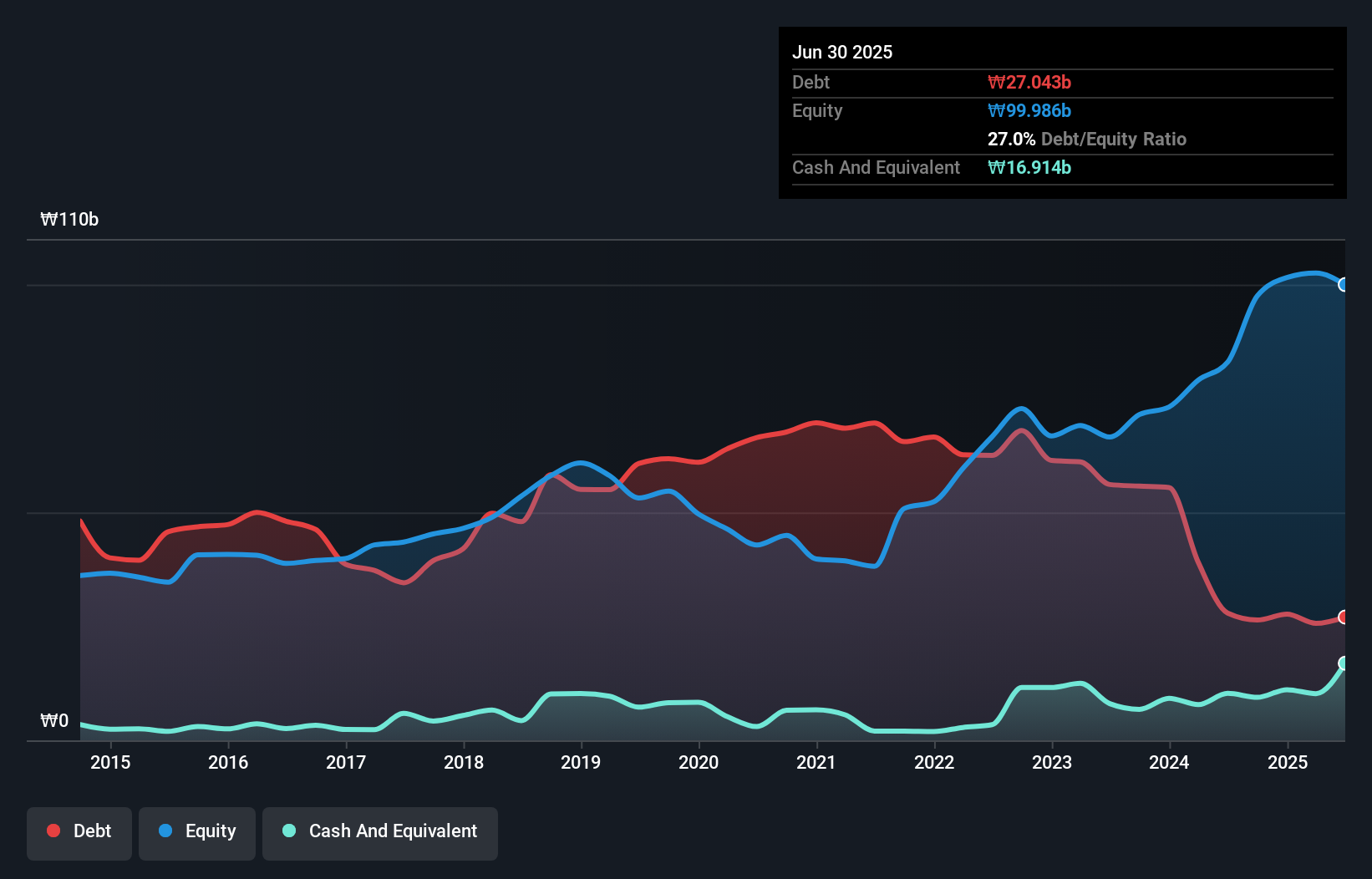The height and width of the screenshot is (879, 1372).
Task: Click the 27.0% Debt/Equity Ratio text
Action: (x=1086, y=139)
